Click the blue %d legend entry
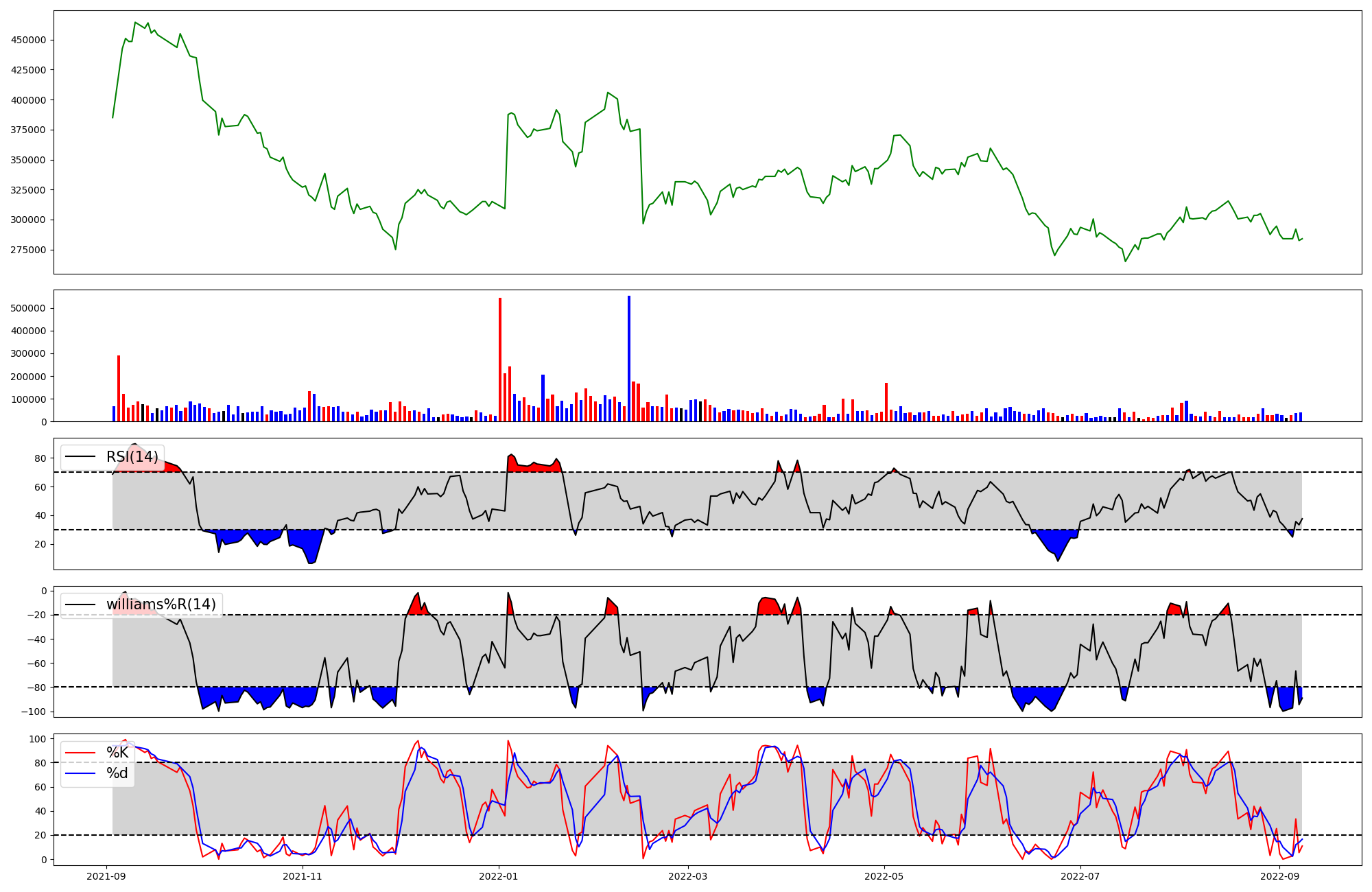The height and width of the screenshot is (892, 1372). click(x=117, y=773)
